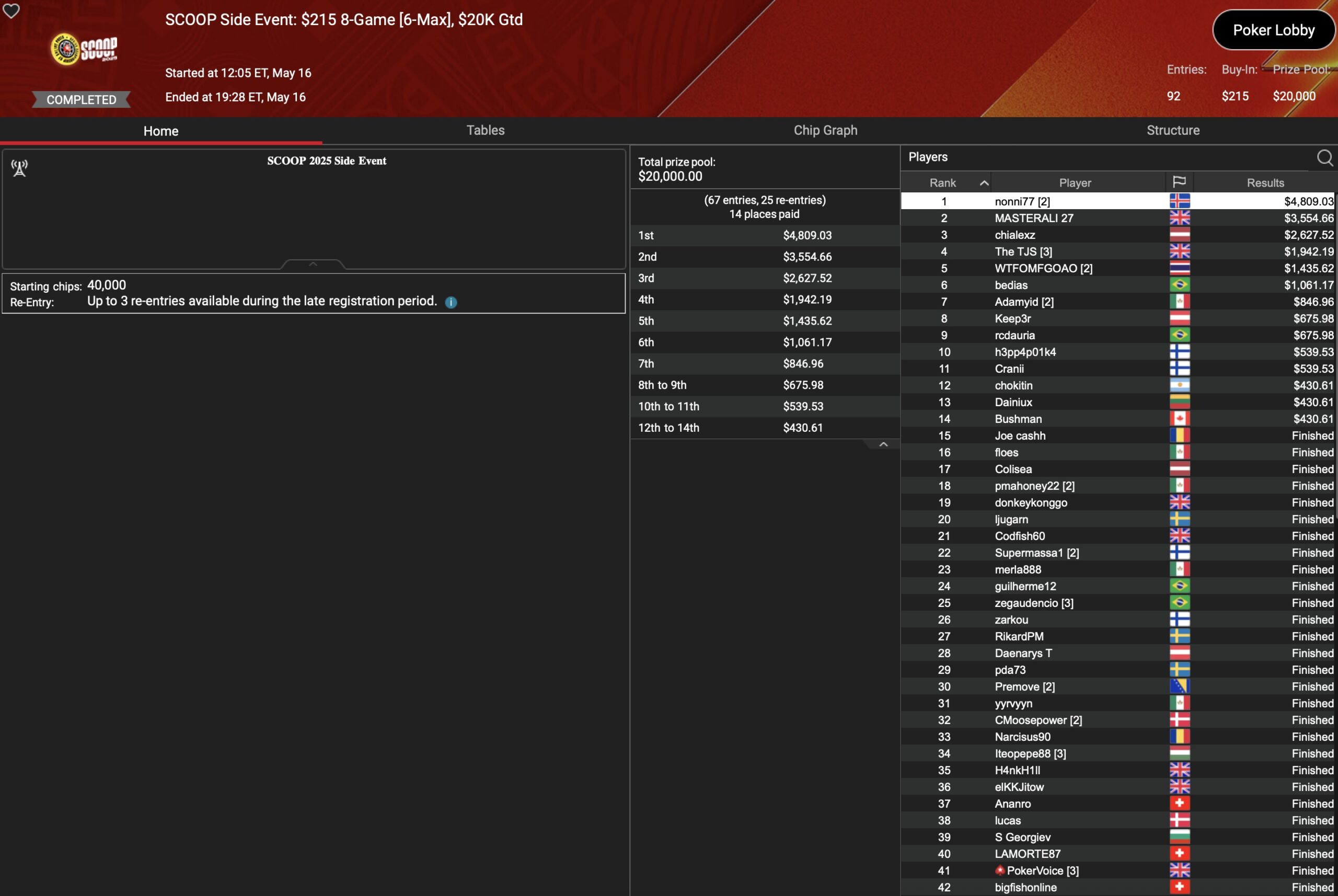Image resolution: width=1338 pixels, height=896 pixels.
Task: Toggle the Rank column sort arrow
Action: point(984,183)
